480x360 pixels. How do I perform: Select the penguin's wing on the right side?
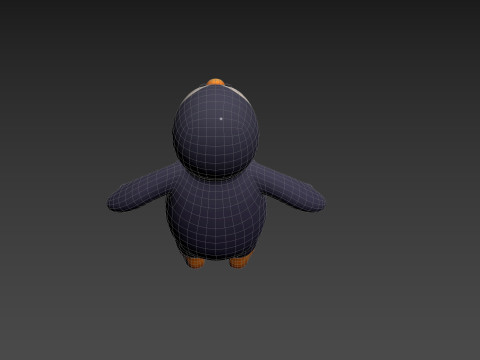click(289, 188)
